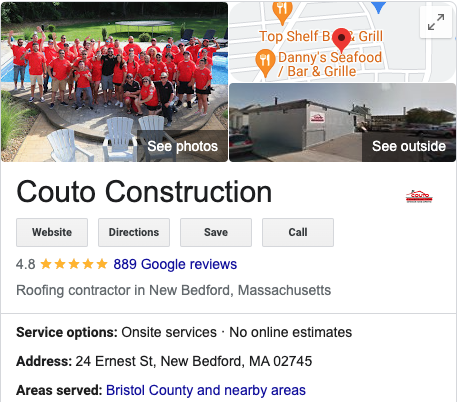Screen dimensions: 459x402
Task: Open the team group photo in red shirts
Action: point(114,82)
